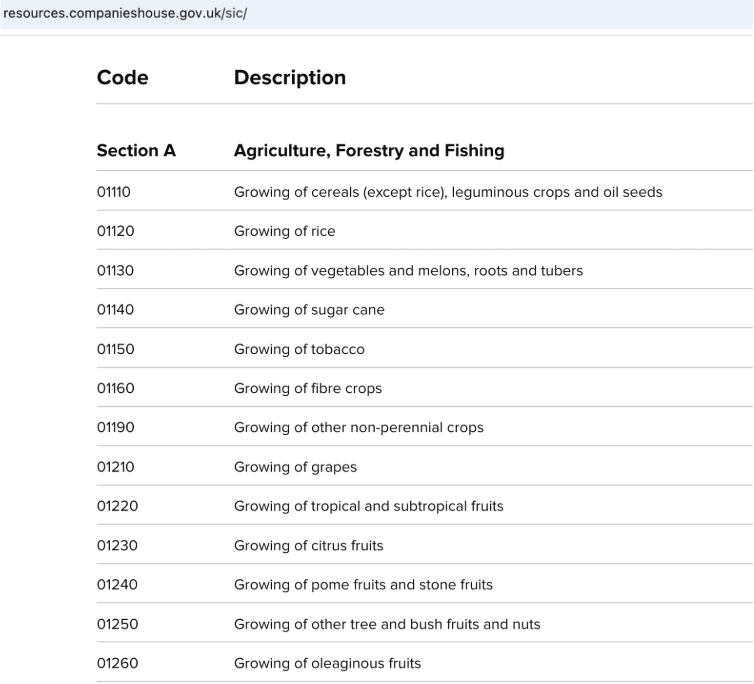Click the Growing of rice row
Image resolution: width=754 pixels, height=684 pixels.
pos(425,231)
